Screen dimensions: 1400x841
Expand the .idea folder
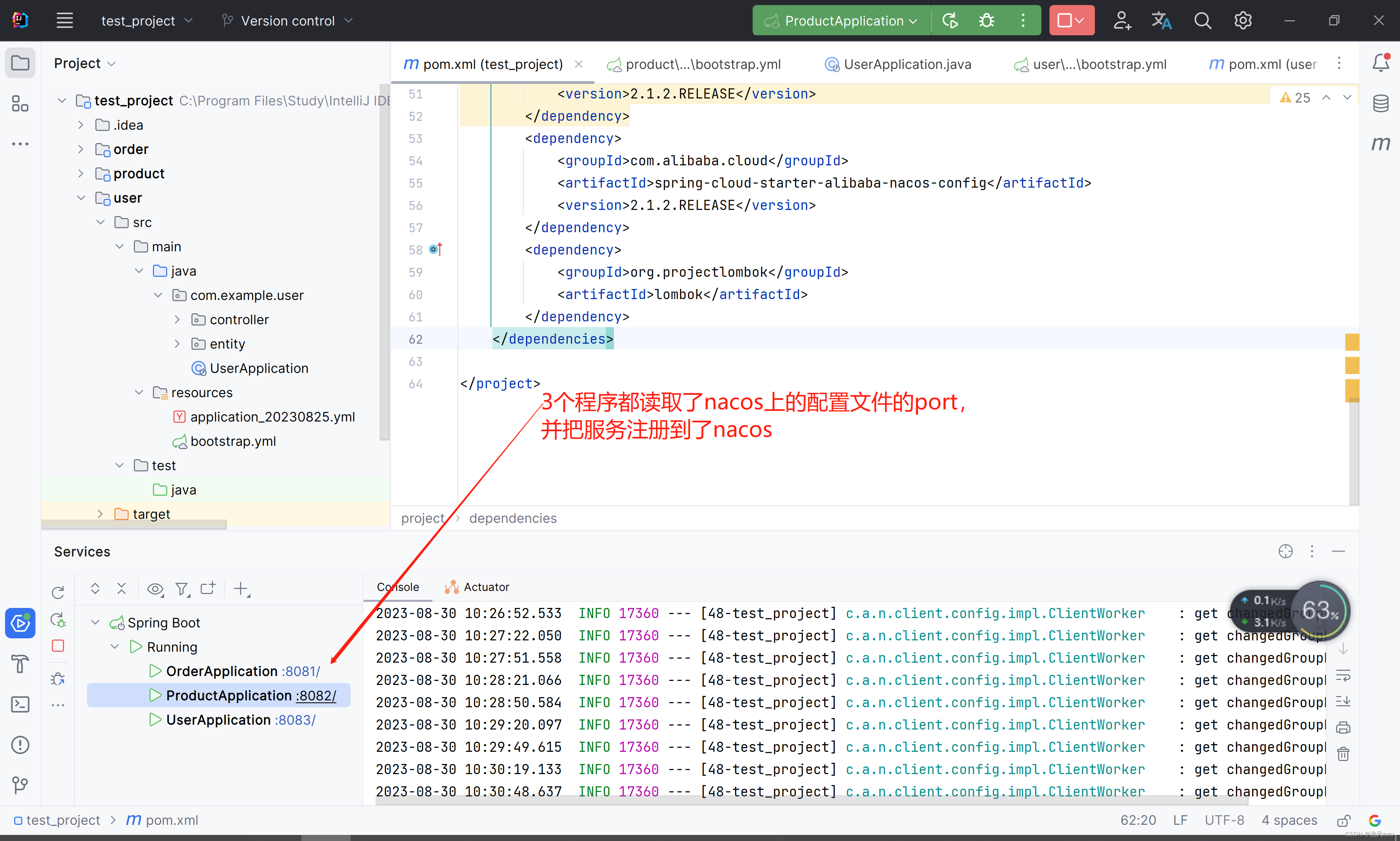click(x=81, y=125)
